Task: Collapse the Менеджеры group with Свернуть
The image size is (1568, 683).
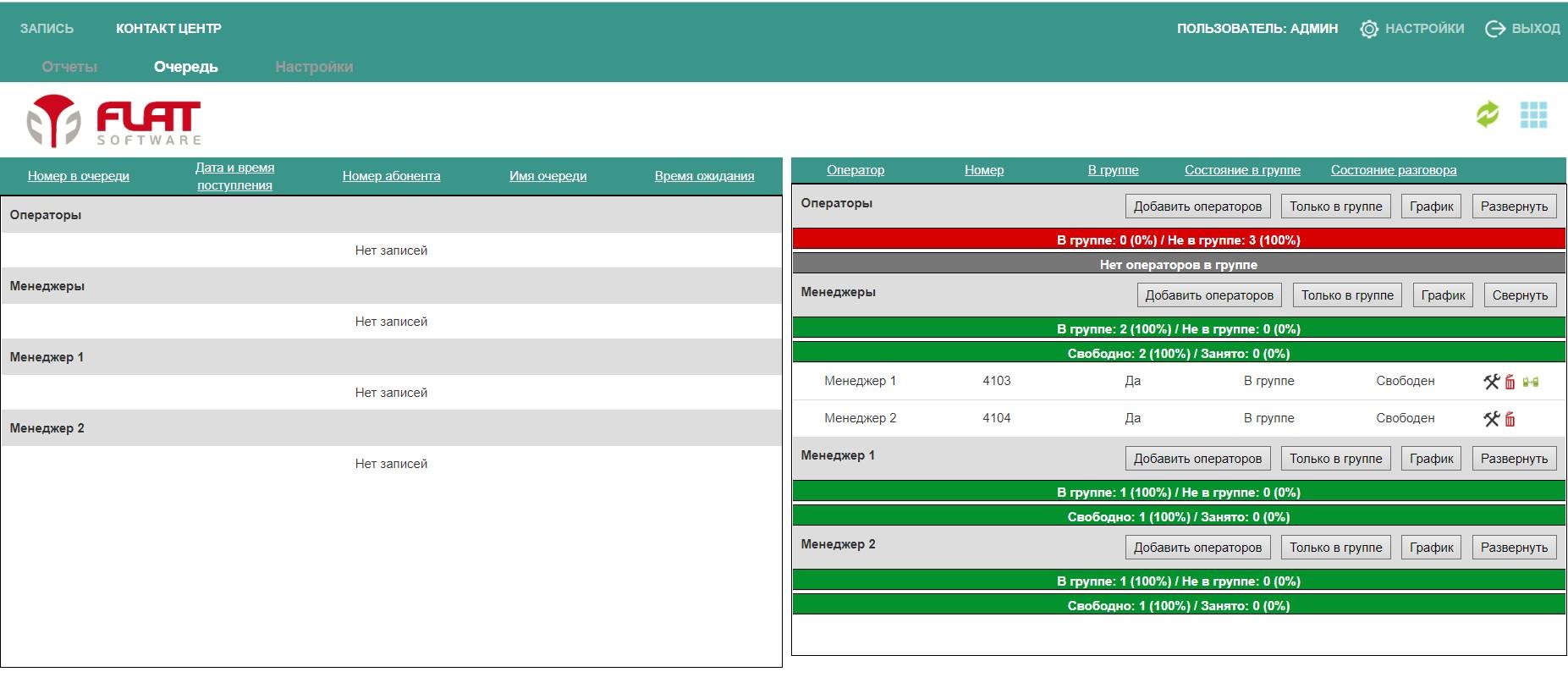Action: point(1520,295)
